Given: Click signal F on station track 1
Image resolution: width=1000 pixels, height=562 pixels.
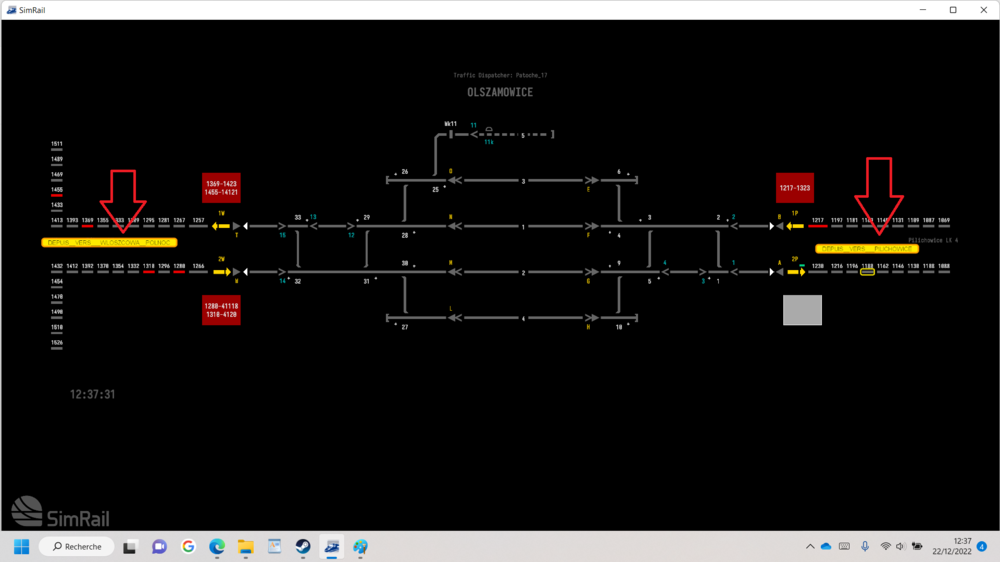Looking at the screenshot, I should click(591, 227).
